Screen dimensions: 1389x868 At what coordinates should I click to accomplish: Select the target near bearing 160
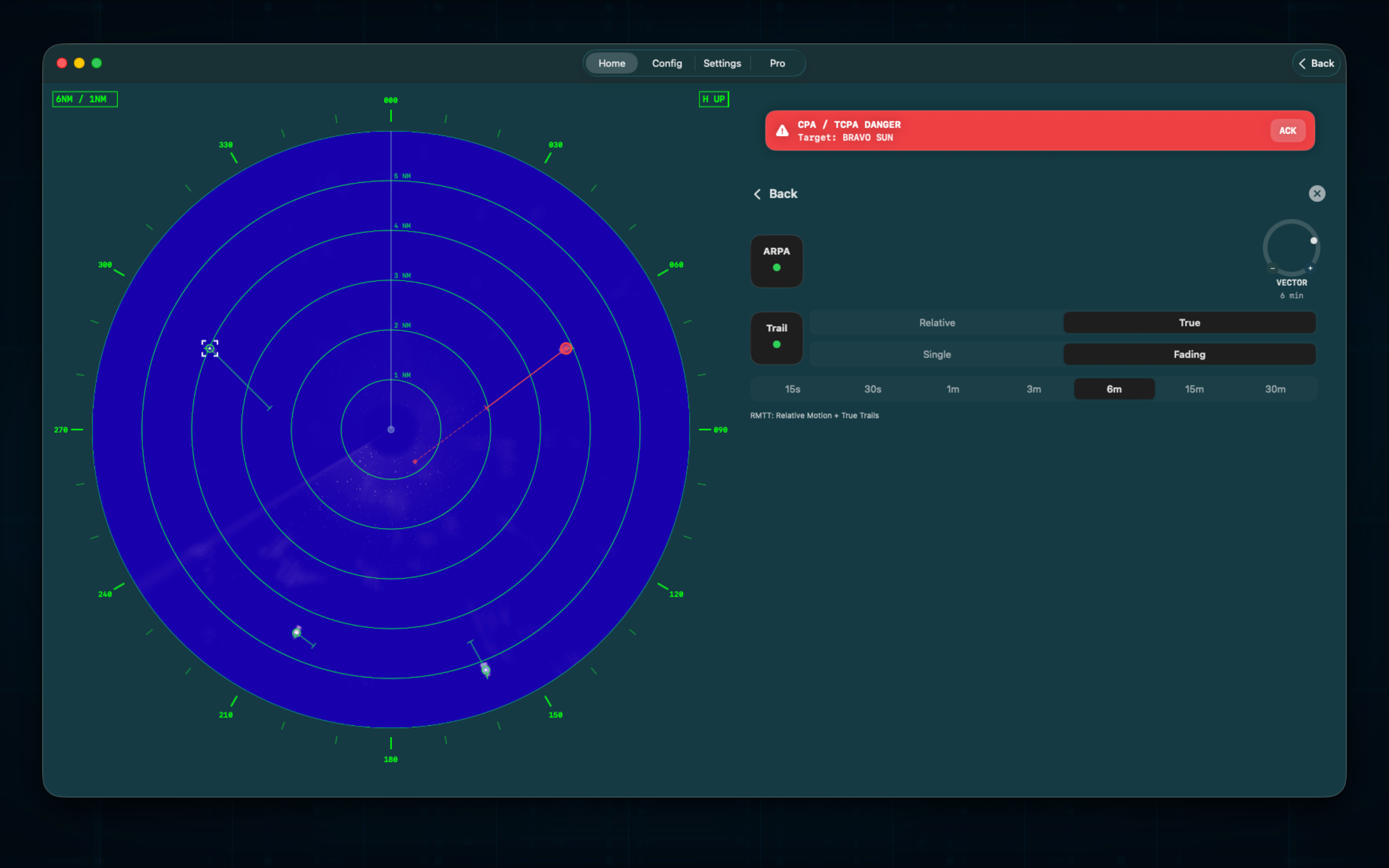(486, 670)
